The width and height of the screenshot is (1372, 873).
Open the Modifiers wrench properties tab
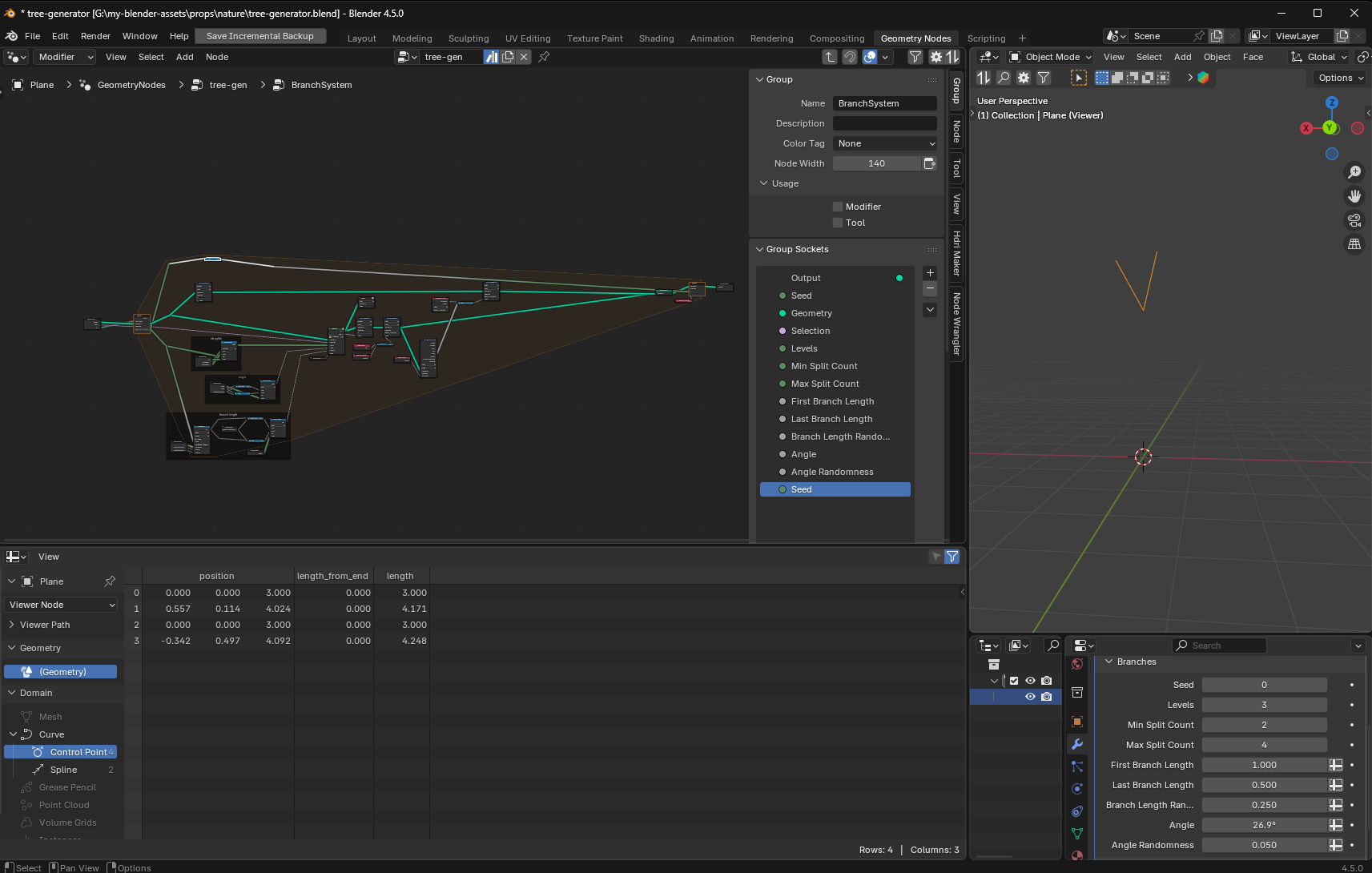tap(1077, 744)
